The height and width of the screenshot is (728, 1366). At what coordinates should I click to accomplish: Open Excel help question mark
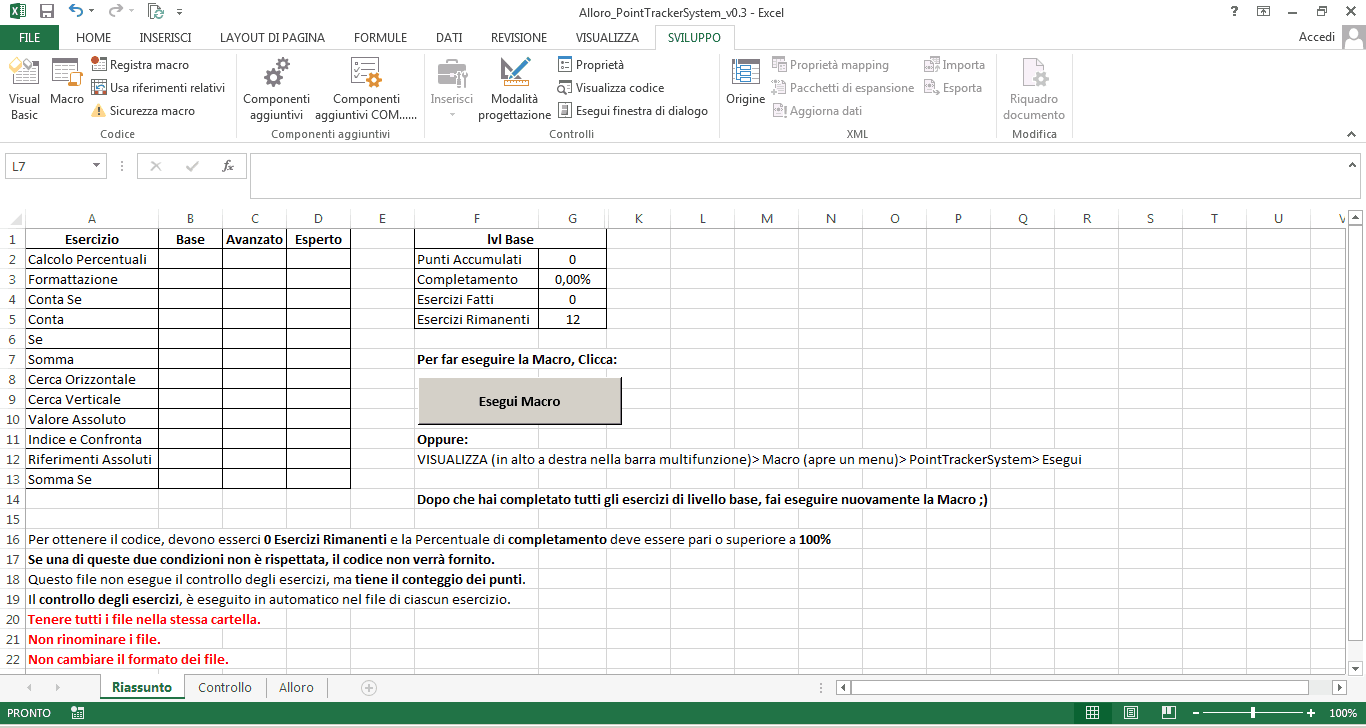click(x=1234, y=11)
